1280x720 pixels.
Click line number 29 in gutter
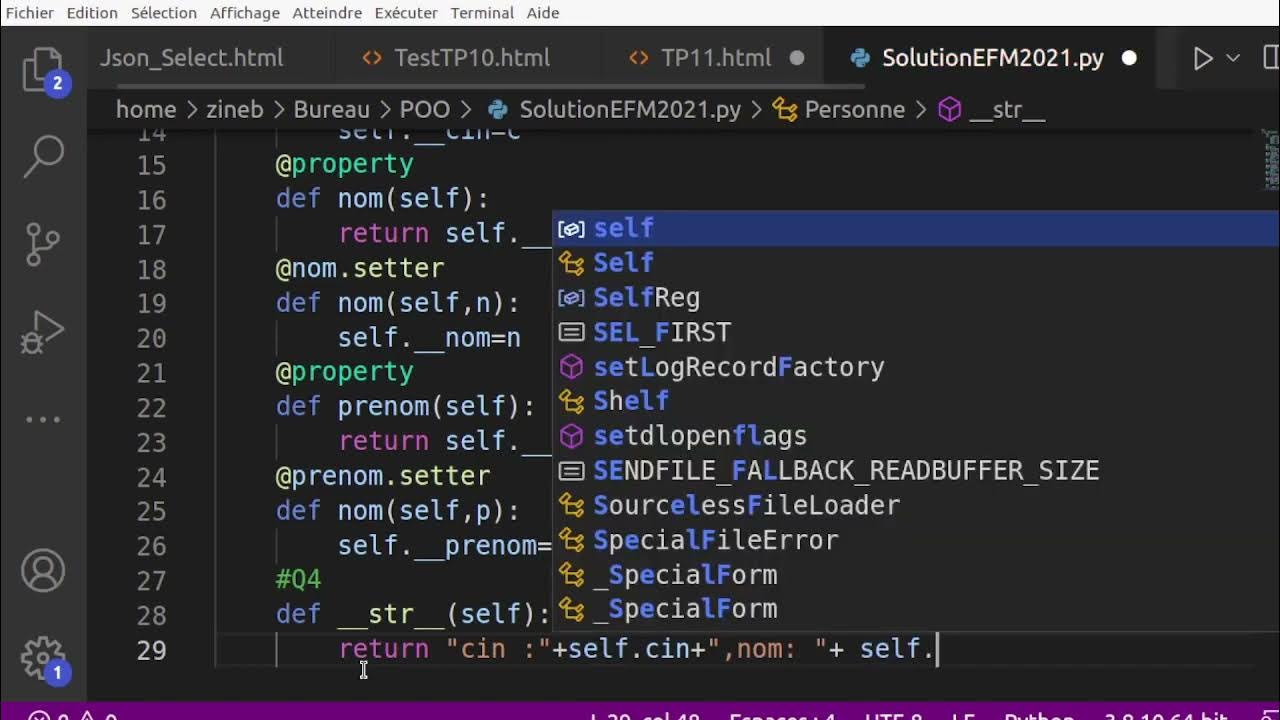151,650
